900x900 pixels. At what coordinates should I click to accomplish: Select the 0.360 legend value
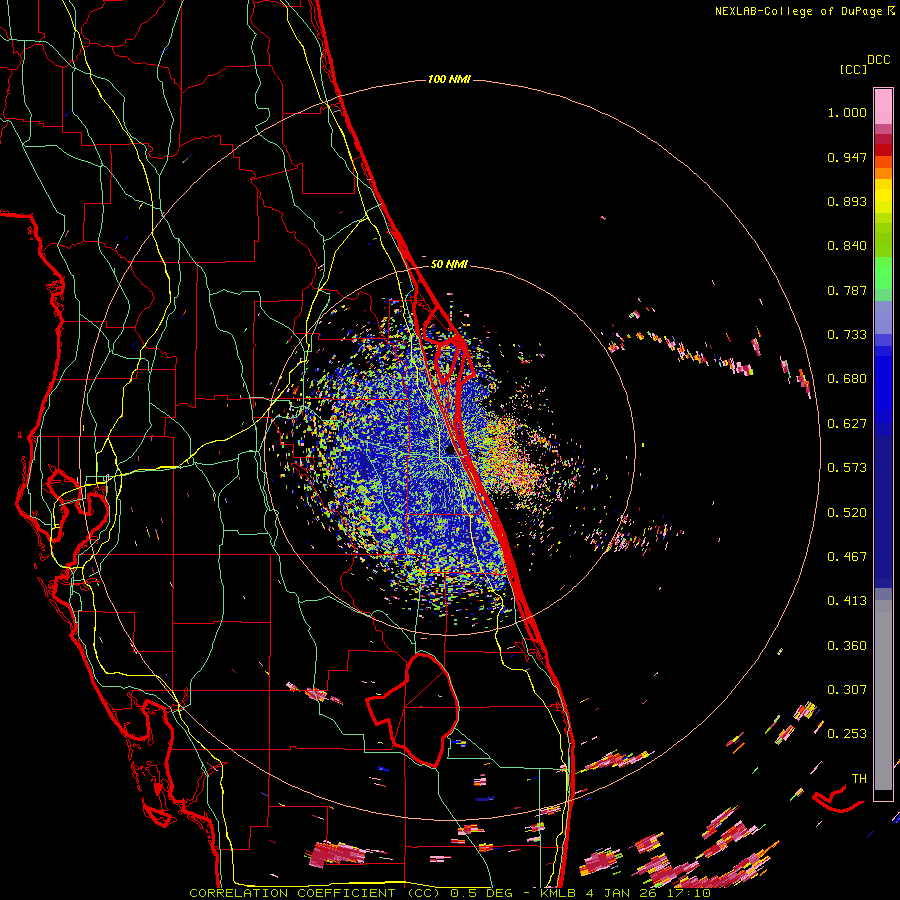(x=847, y=646)
